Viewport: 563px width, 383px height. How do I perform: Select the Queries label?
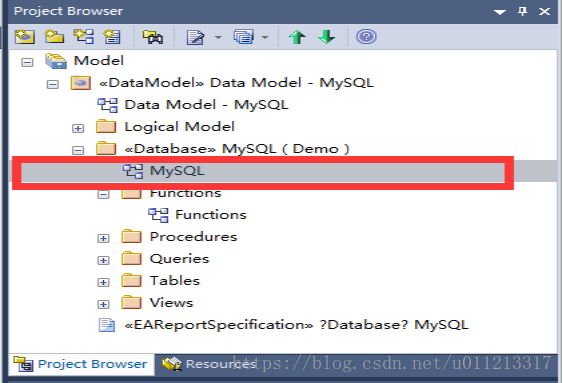(x=180, y=259)
